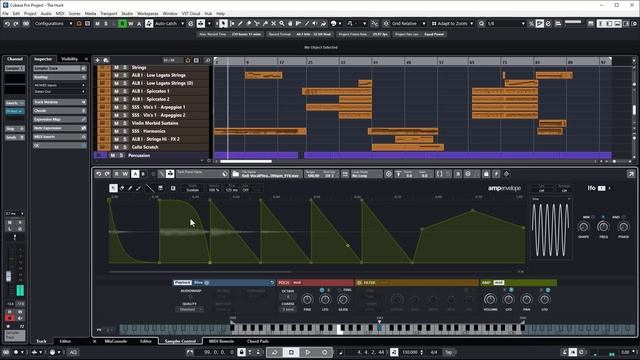Switch to the MixConsole lower zone tab
This screenshot has width=640, height=360.
116,341
